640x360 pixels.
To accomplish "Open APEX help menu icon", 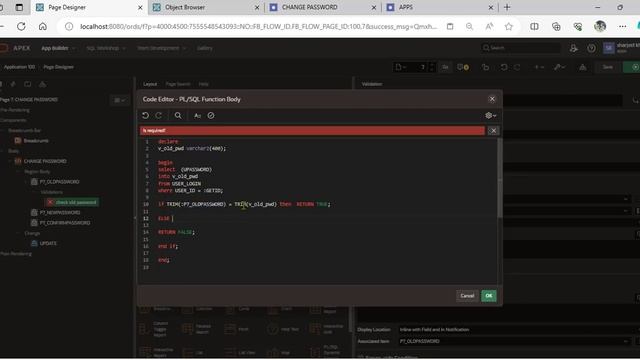I will coord(591,48).
